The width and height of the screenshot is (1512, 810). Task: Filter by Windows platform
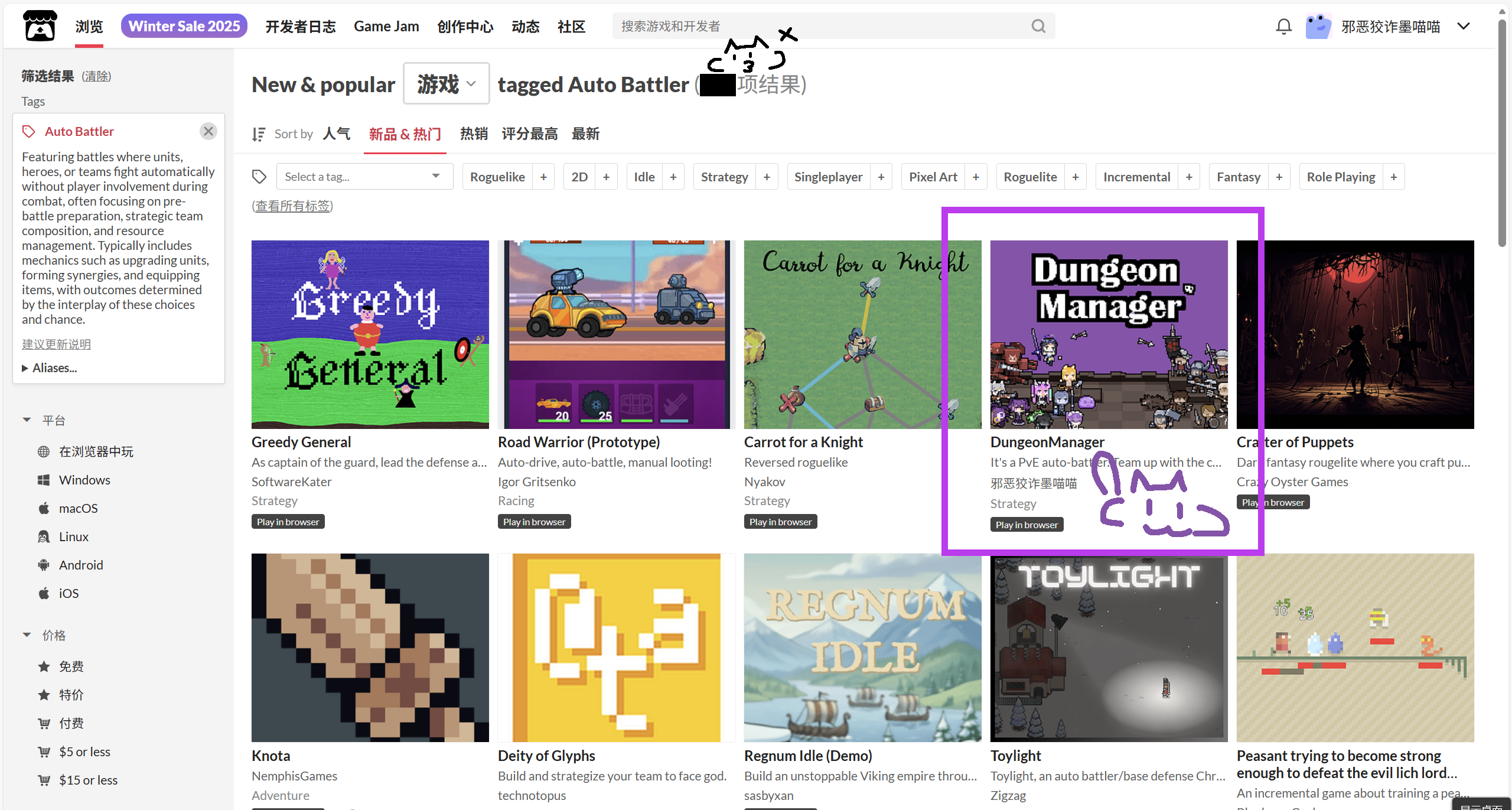tap(84, 480)
